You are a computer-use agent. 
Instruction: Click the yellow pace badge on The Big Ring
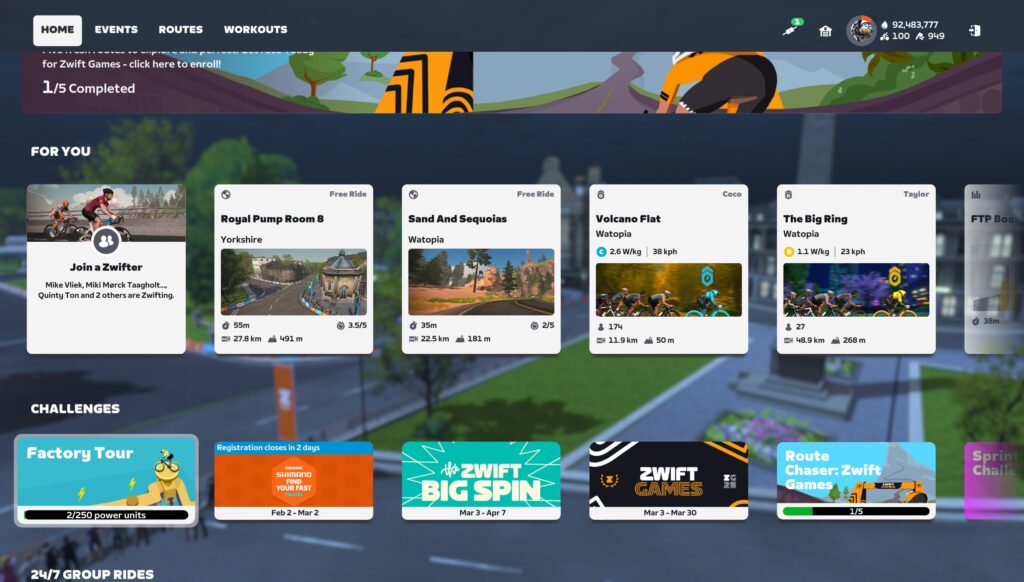pyautogui.click(x=789, y=252)
